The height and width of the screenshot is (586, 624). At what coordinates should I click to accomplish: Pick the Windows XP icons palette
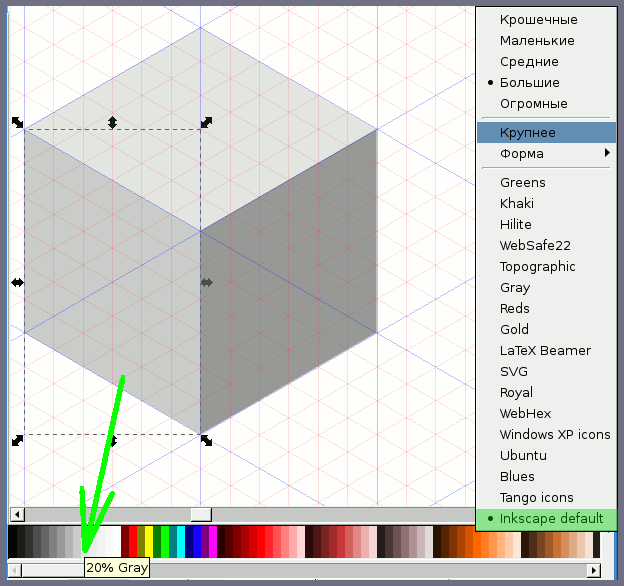point(554,435)
